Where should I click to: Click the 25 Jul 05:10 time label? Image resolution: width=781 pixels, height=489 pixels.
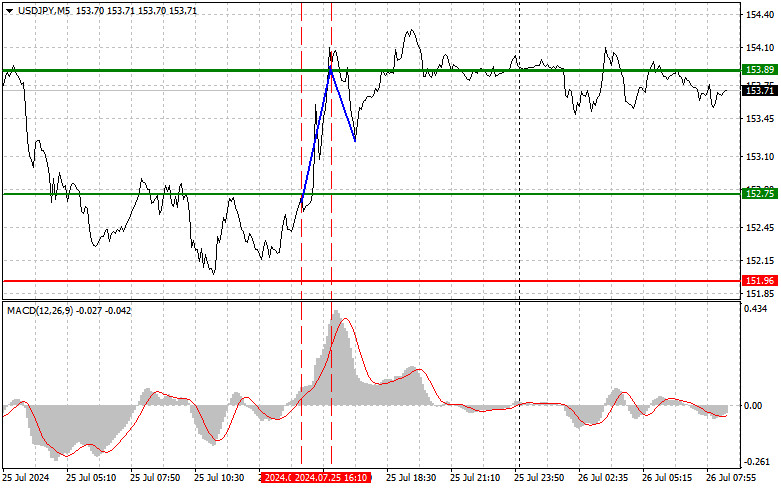click(x=91, y=478)
